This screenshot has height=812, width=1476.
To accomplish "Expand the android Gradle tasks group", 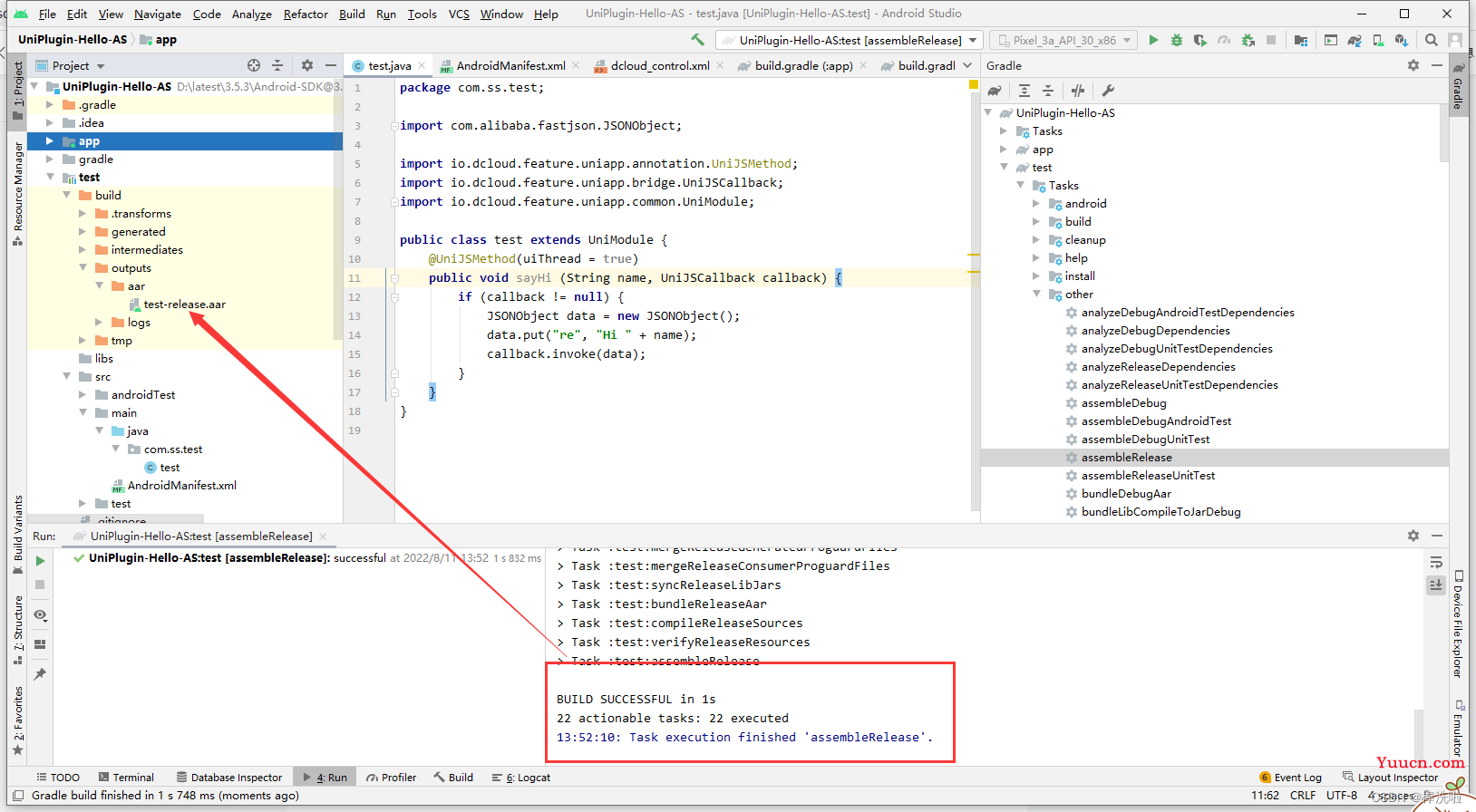I will tap(1036, 204).
